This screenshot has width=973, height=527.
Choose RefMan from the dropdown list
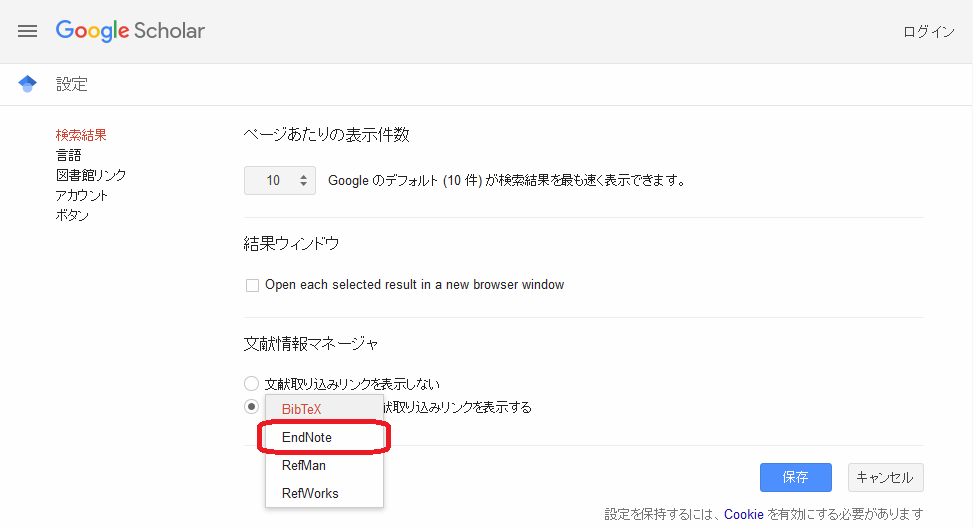tap(324, 465)
